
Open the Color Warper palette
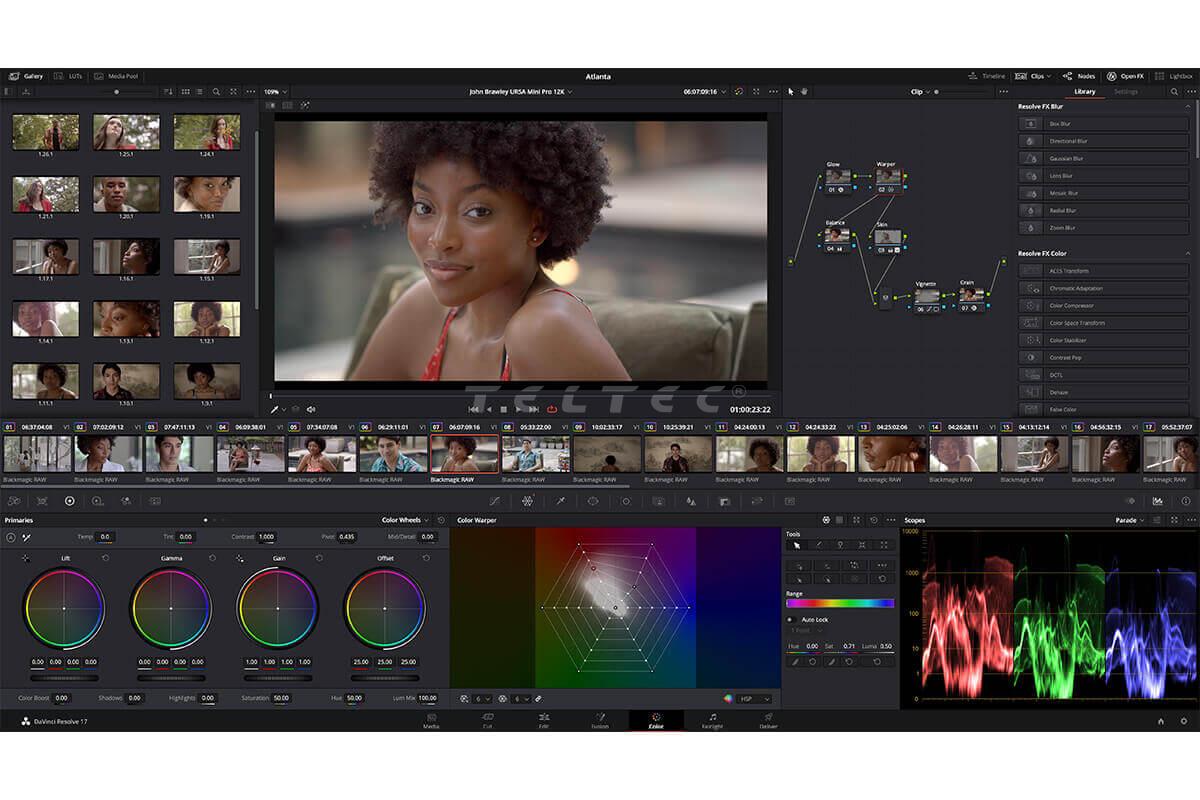click(x=526, y=502)
